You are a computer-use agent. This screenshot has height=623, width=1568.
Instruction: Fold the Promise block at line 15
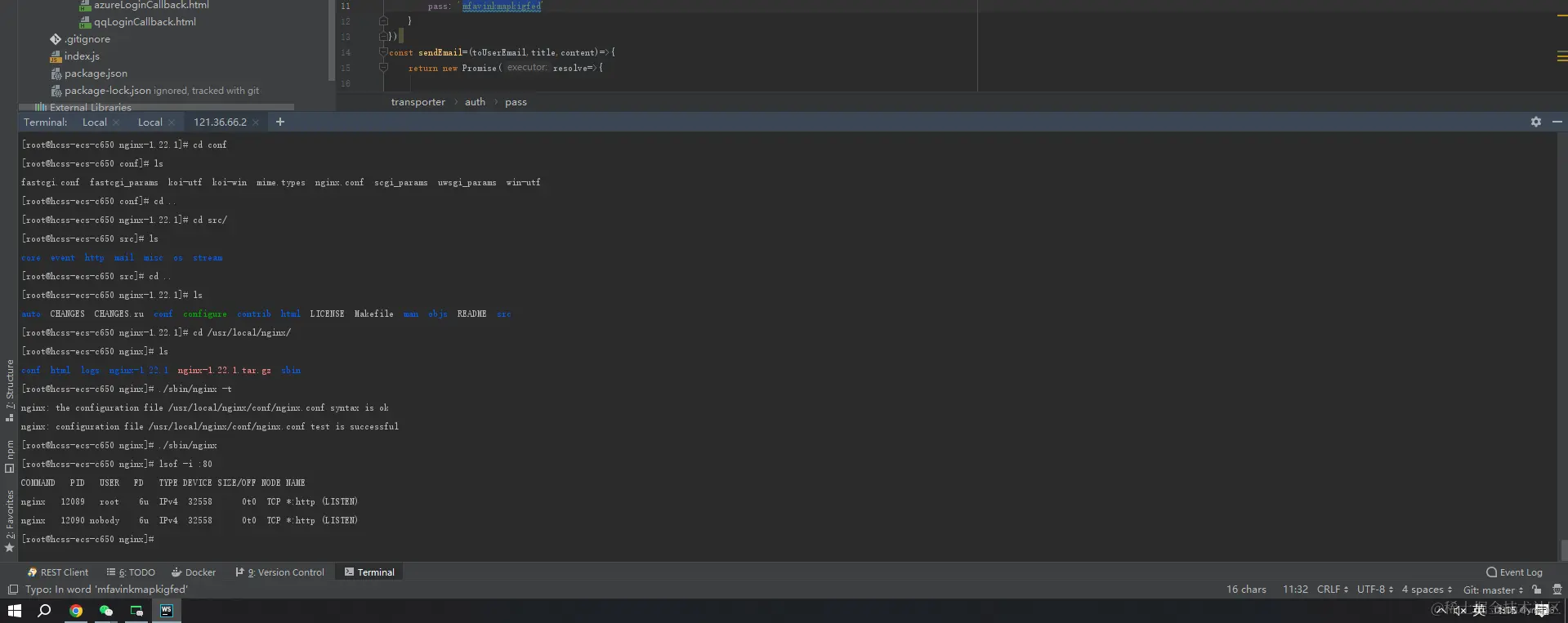(383, 68)
